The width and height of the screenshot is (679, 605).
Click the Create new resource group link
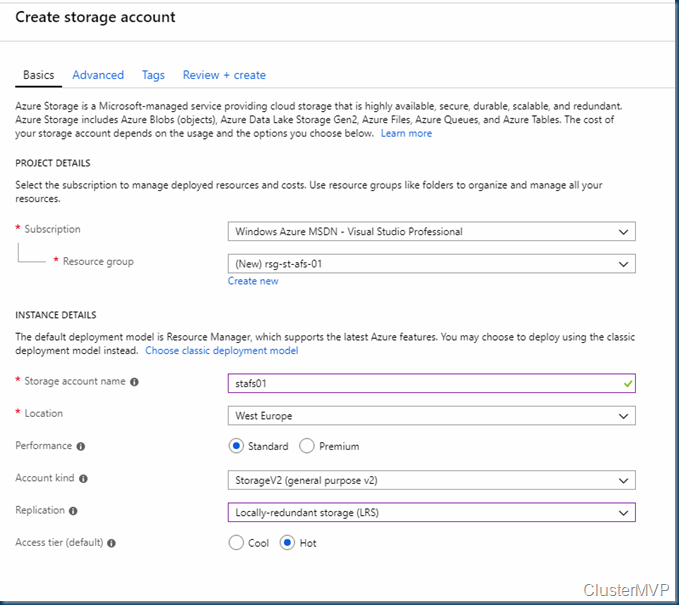253,281
